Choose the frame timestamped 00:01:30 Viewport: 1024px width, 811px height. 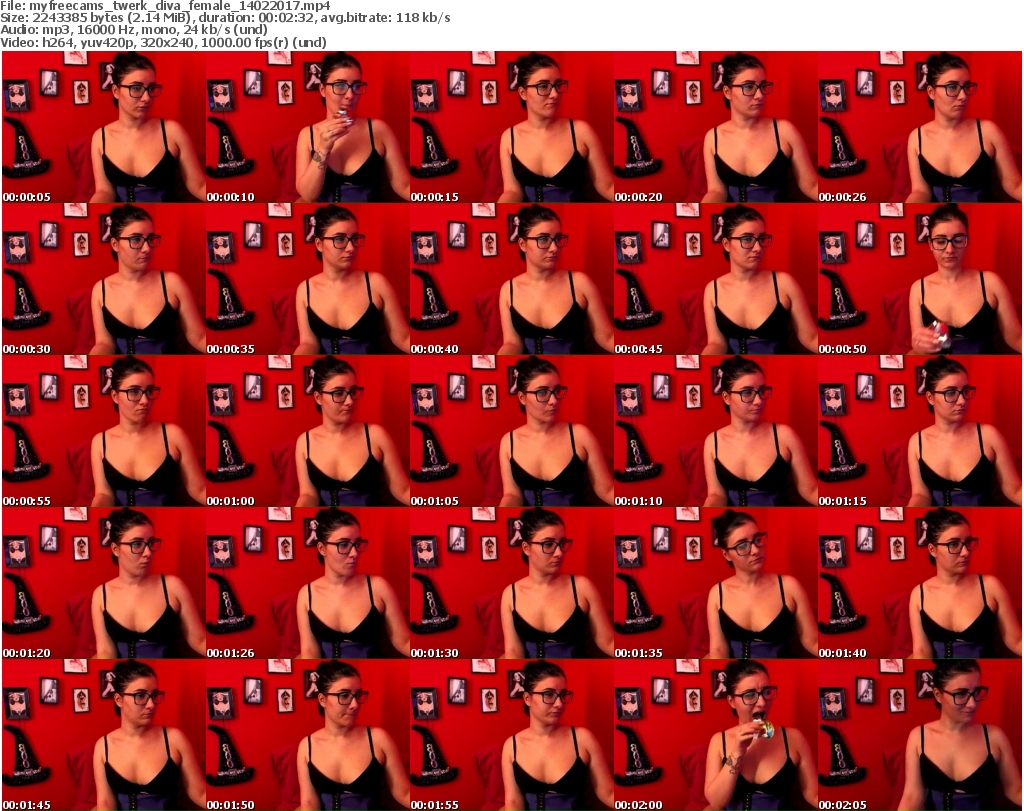(511, 583)
